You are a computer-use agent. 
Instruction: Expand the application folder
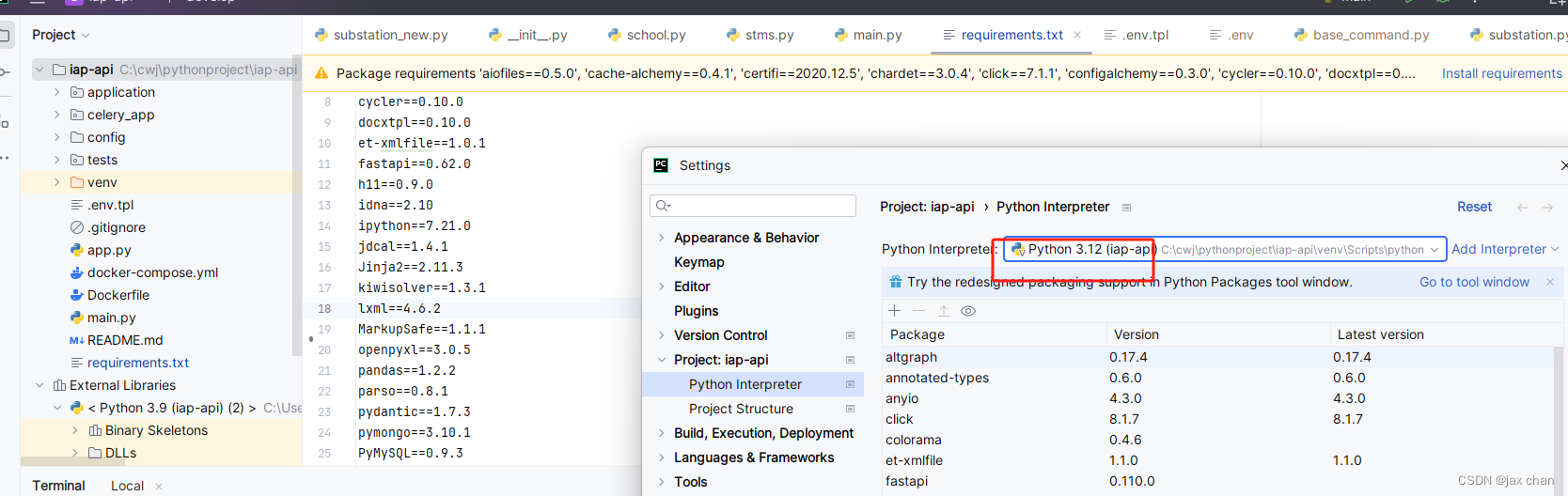(57, 92)
